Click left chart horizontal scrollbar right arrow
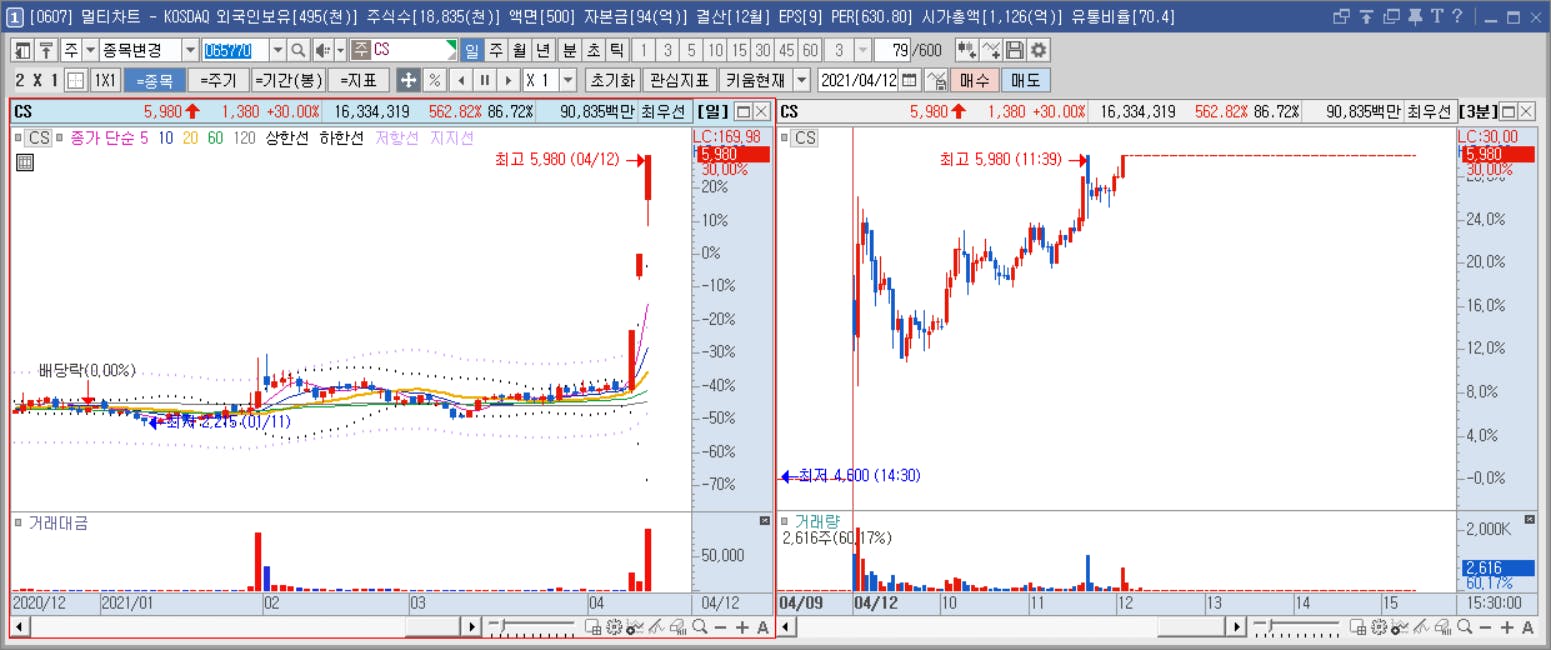This screenshot has width=1551, height=650. point(472,627)
